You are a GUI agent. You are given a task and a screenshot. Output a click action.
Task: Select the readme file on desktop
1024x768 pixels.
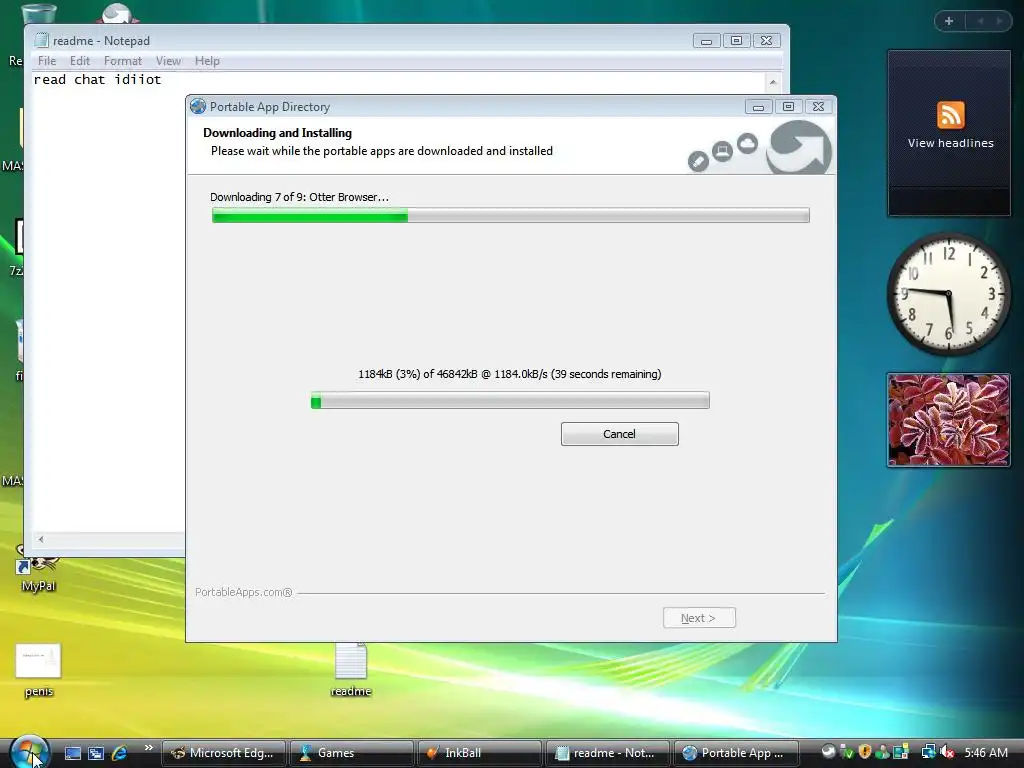[351, 670]
